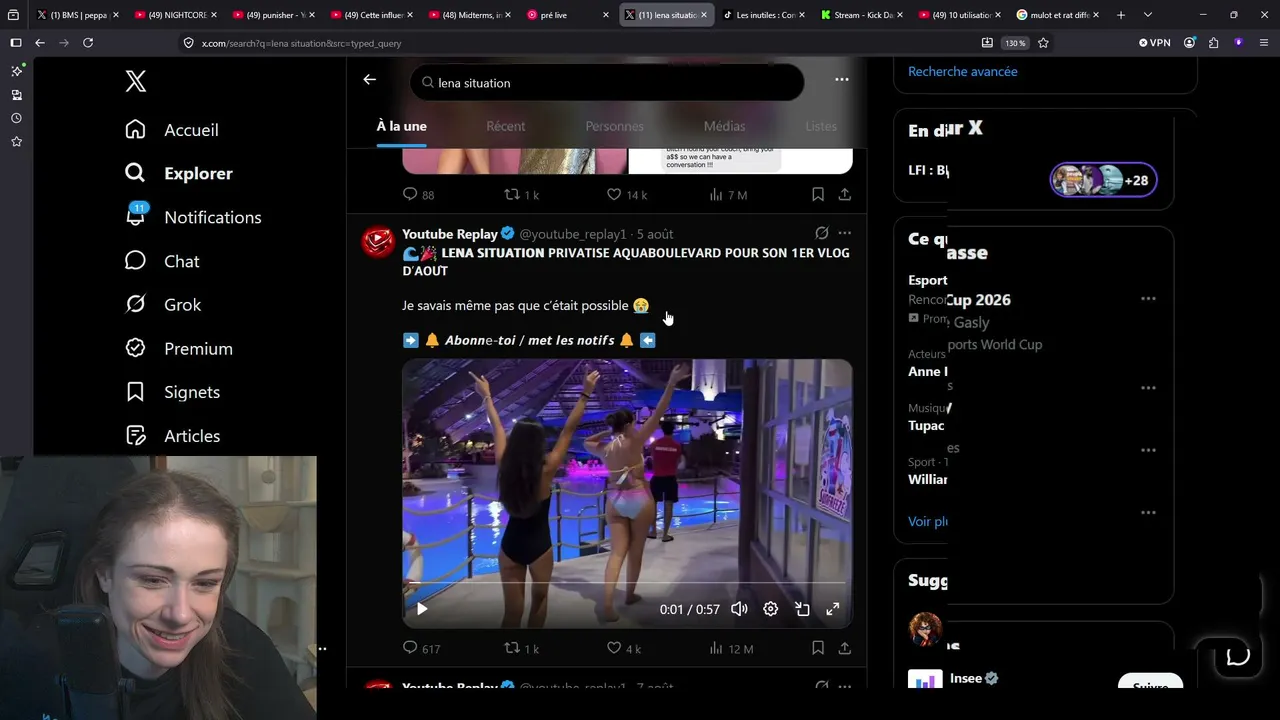Share the post with 14 k likes
Screen dimensions: 1280x720
click(845, 194)
